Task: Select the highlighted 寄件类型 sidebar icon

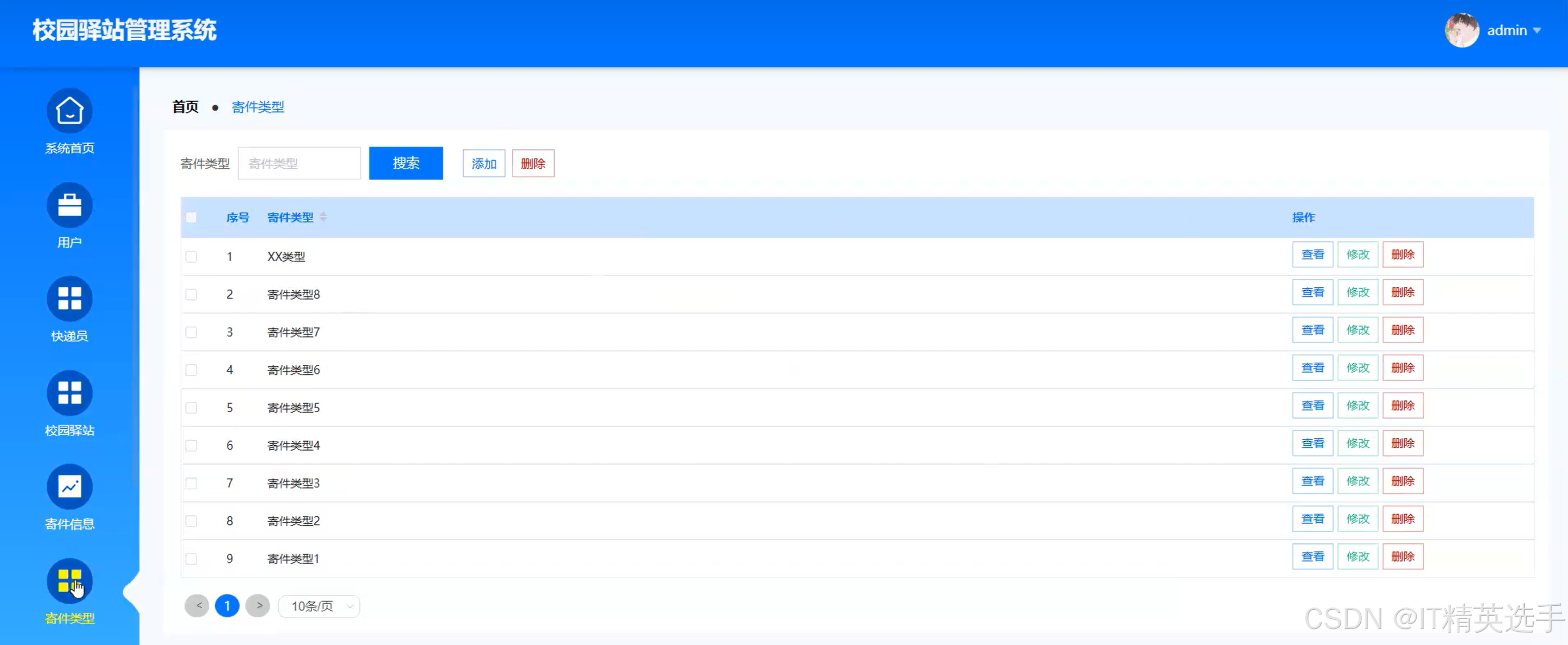Action: 69,582
